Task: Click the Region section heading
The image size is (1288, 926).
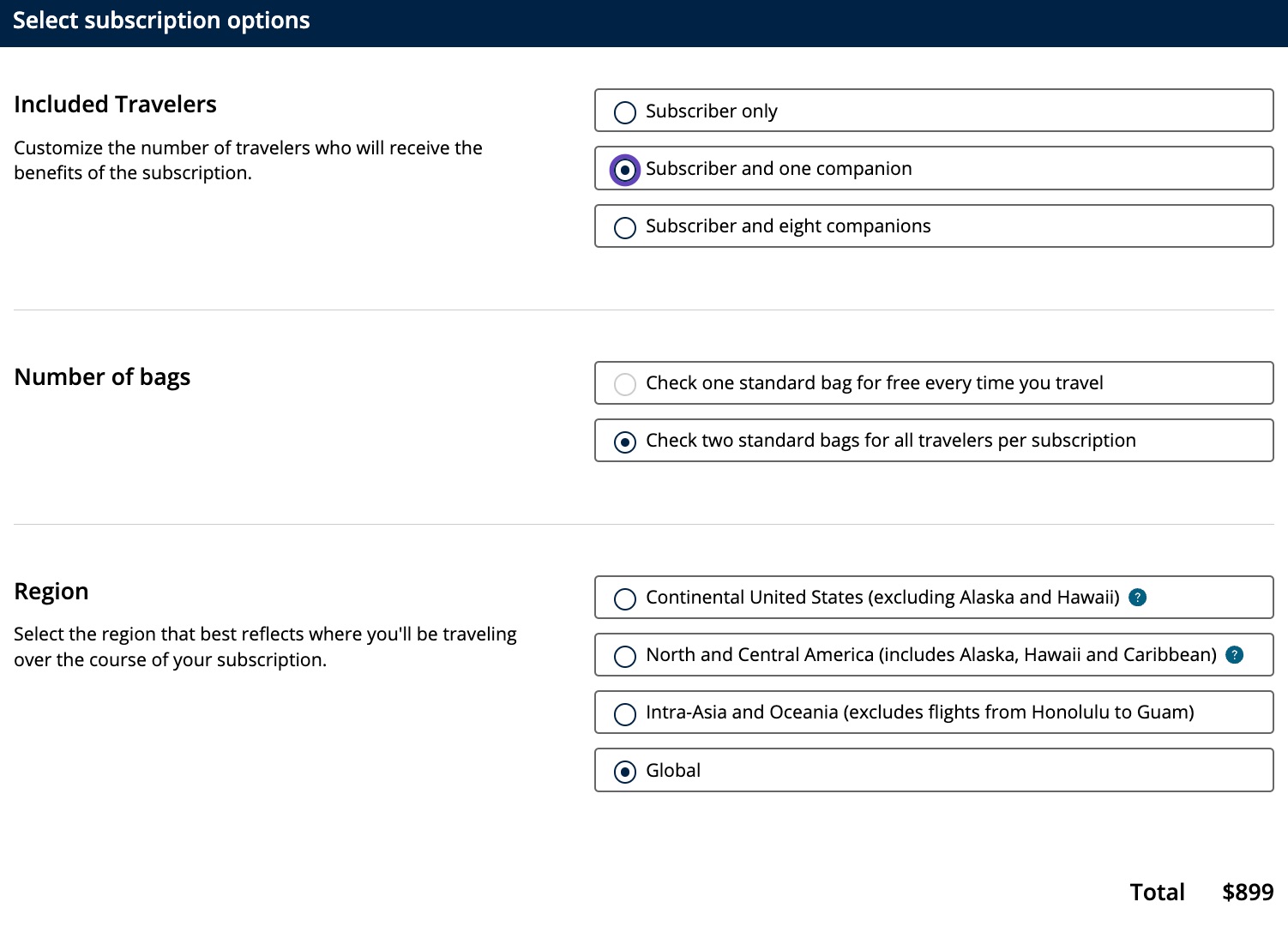Action: (x=51, y=591)
